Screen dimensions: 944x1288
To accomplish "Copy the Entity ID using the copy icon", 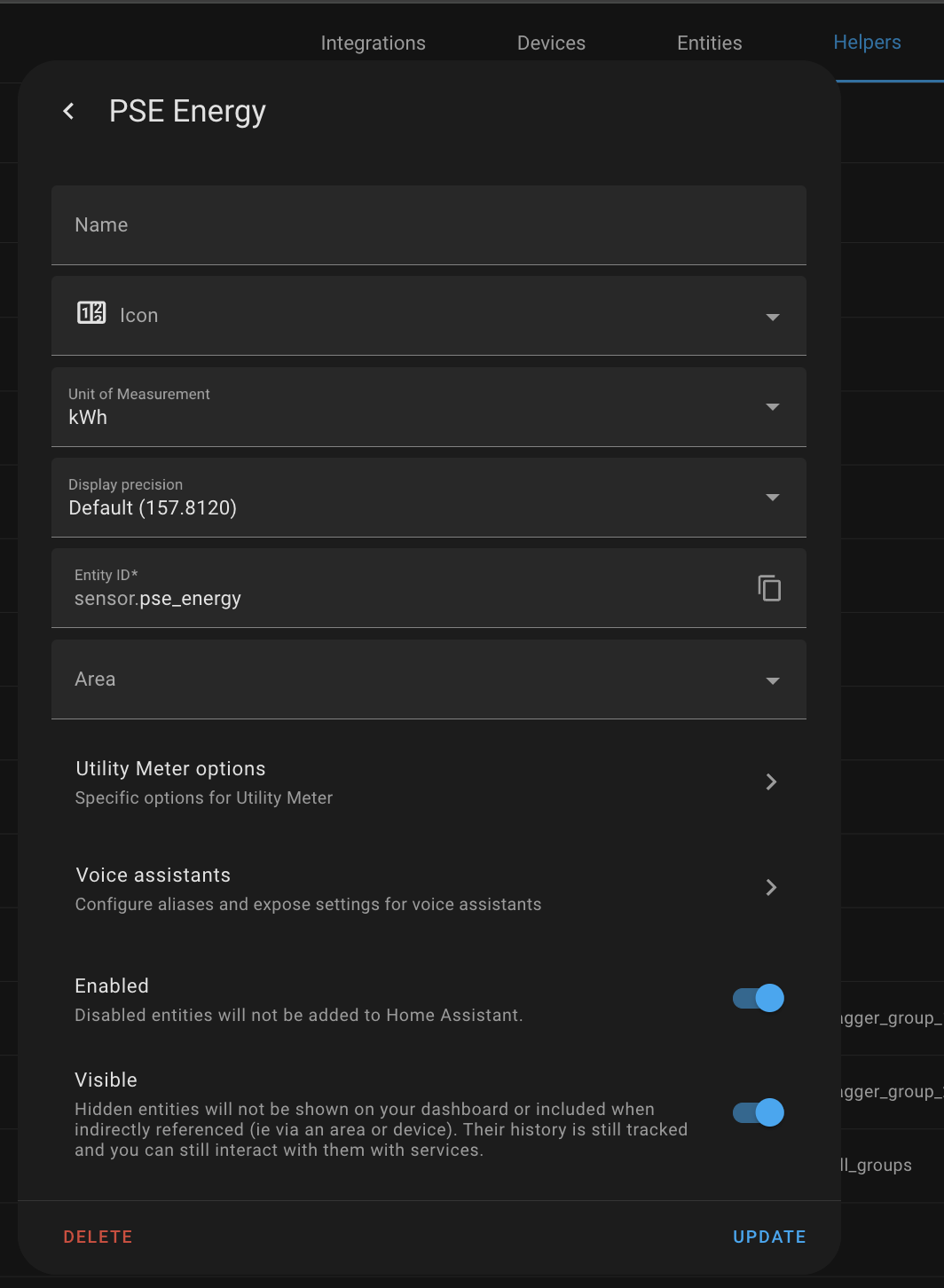I will click(x=768, y=587).
